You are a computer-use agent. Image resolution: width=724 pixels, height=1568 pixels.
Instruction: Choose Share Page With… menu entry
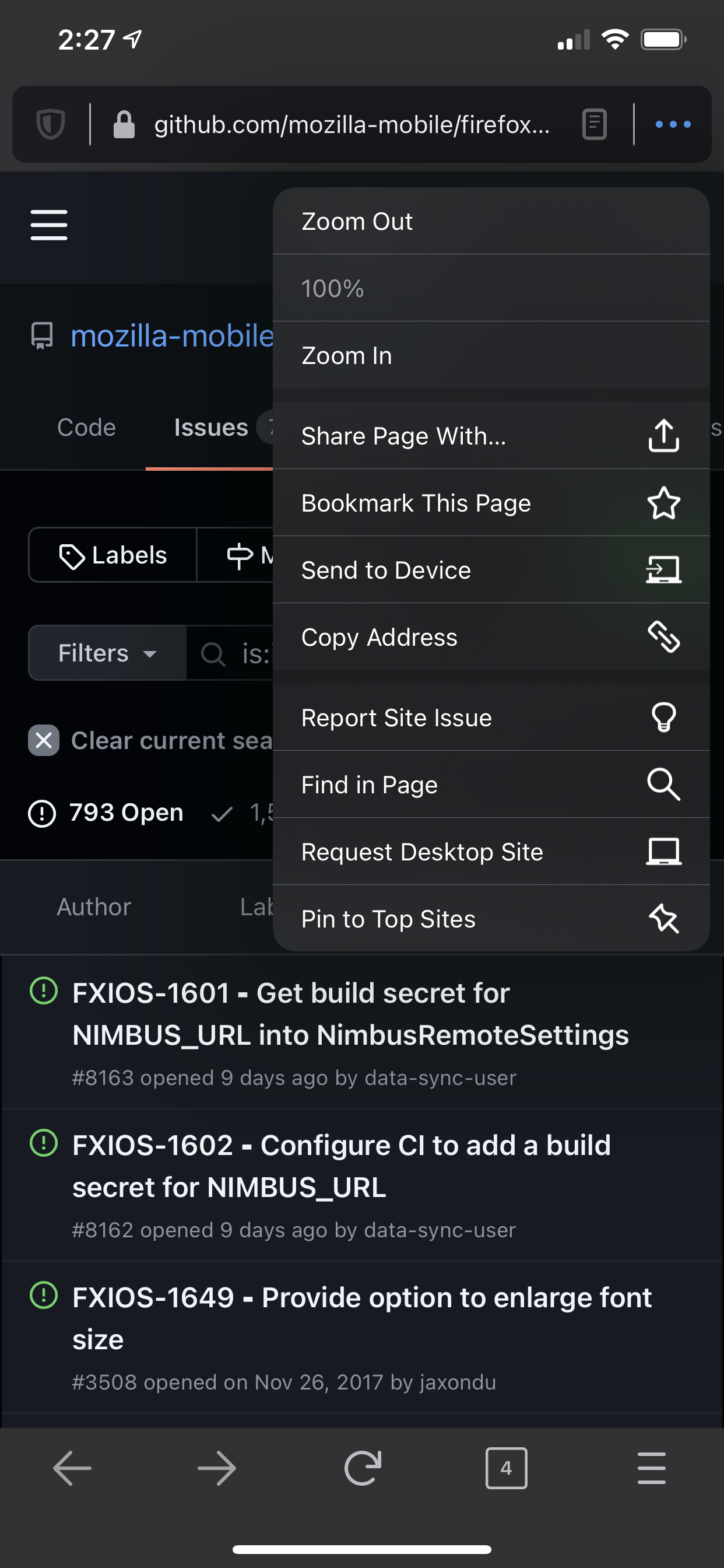point(491,436)
